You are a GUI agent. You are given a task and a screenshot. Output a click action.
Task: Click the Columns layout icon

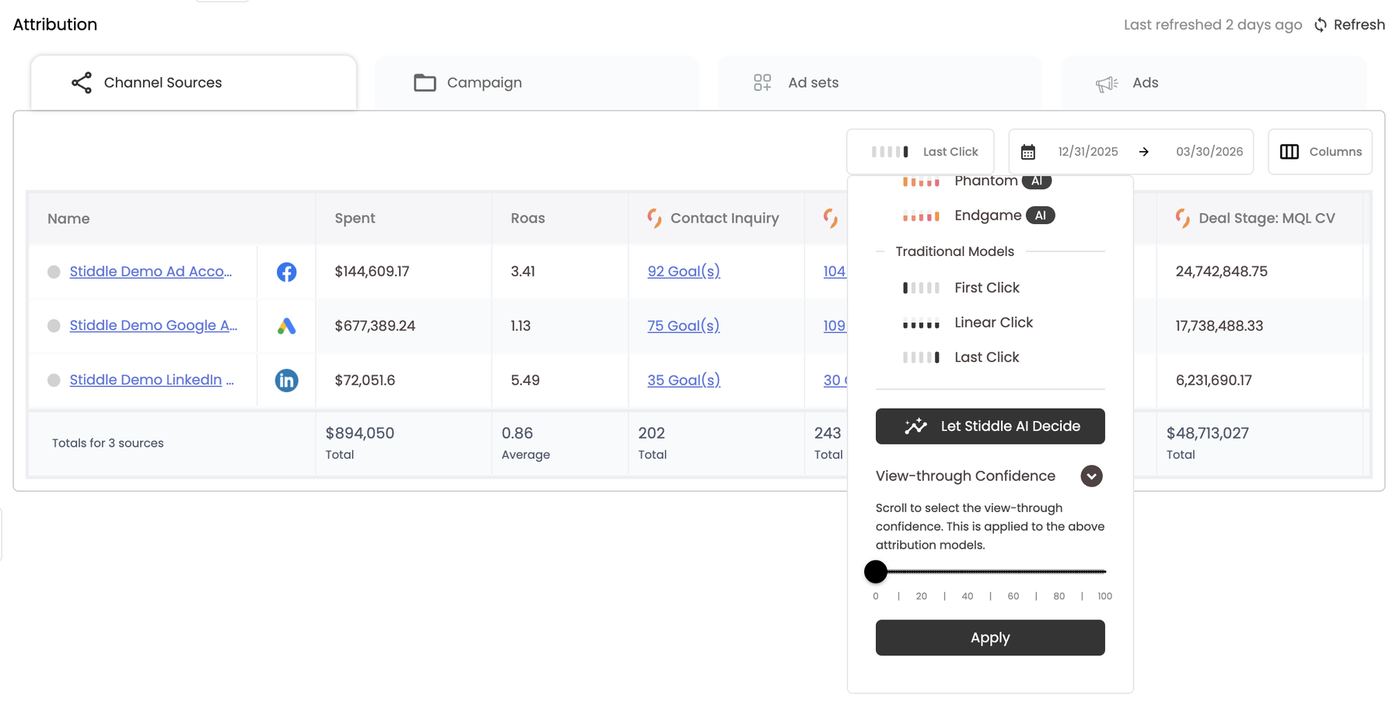[x=1290, y=152]
